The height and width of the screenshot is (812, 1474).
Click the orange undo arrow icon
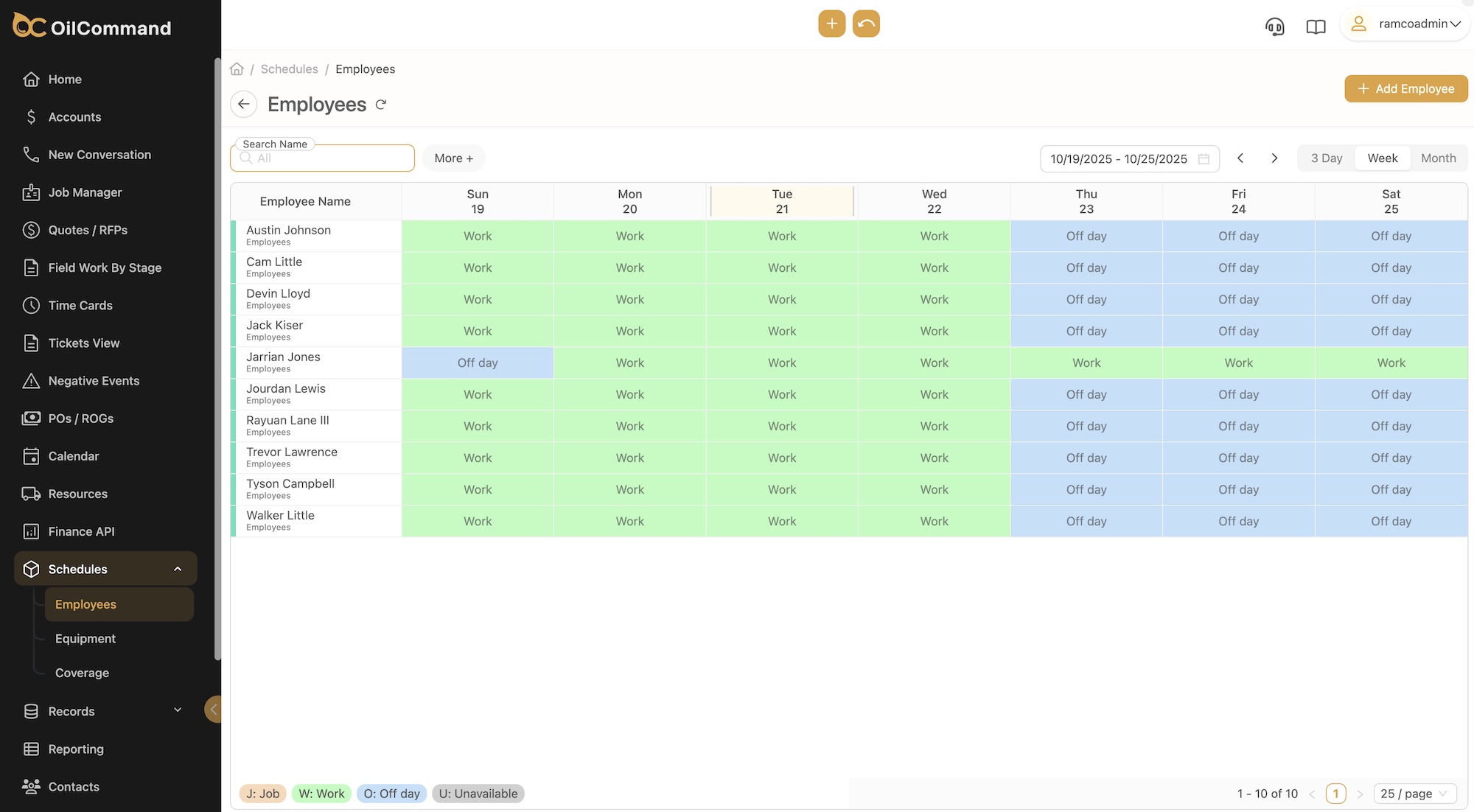click(x=866, y=24)
